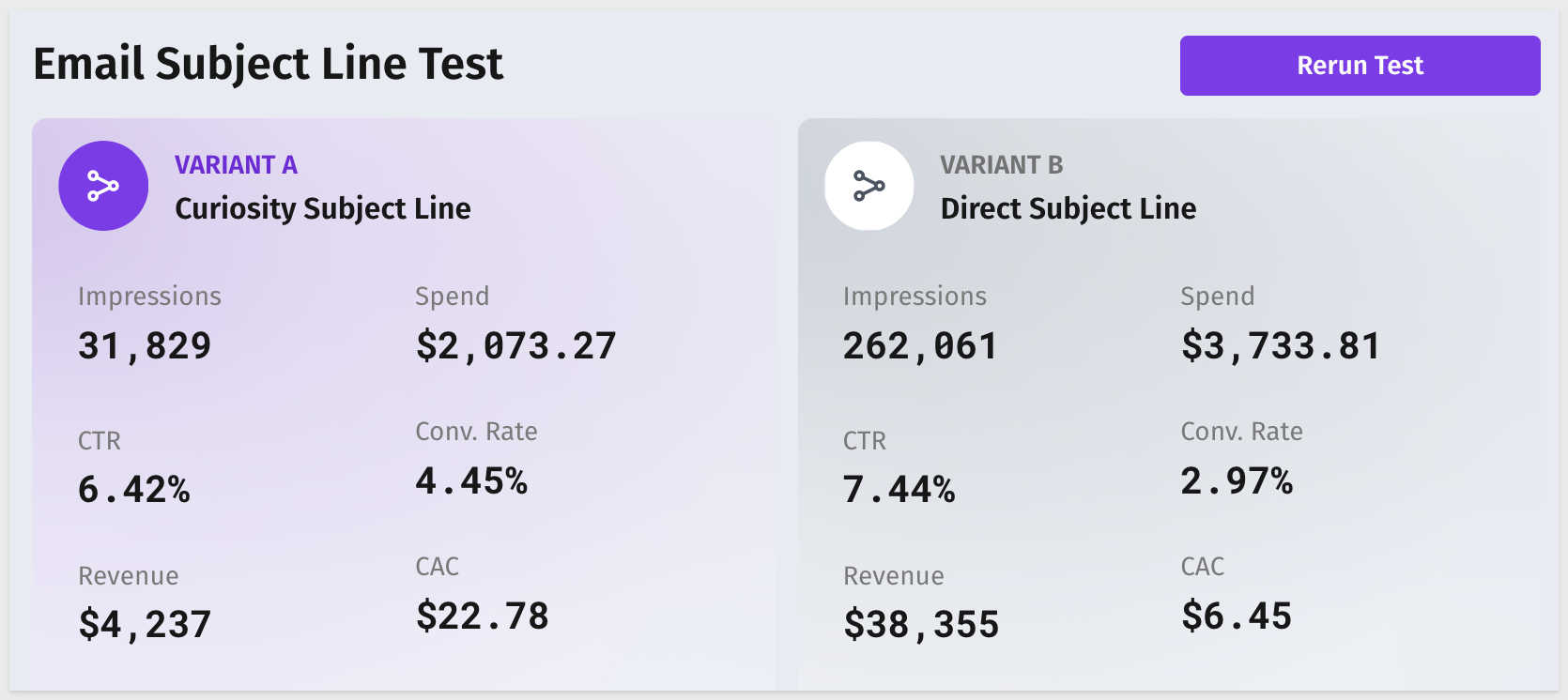Click Variant B CAC value $6.45
The height and width of the screenshot is (700, 1568).
tap(1237, 616)
